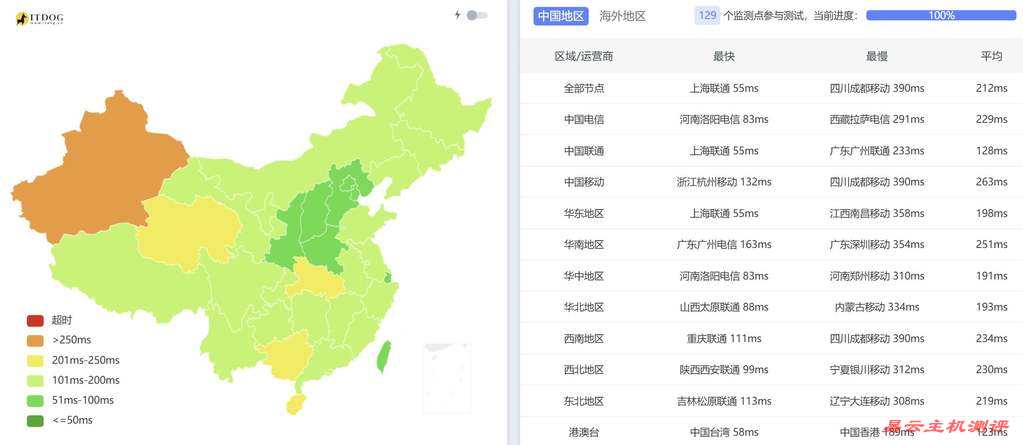Click the 最快 column header
Image resolution: width=1023 pixels, height=445 pixels.
pos(724,57)
